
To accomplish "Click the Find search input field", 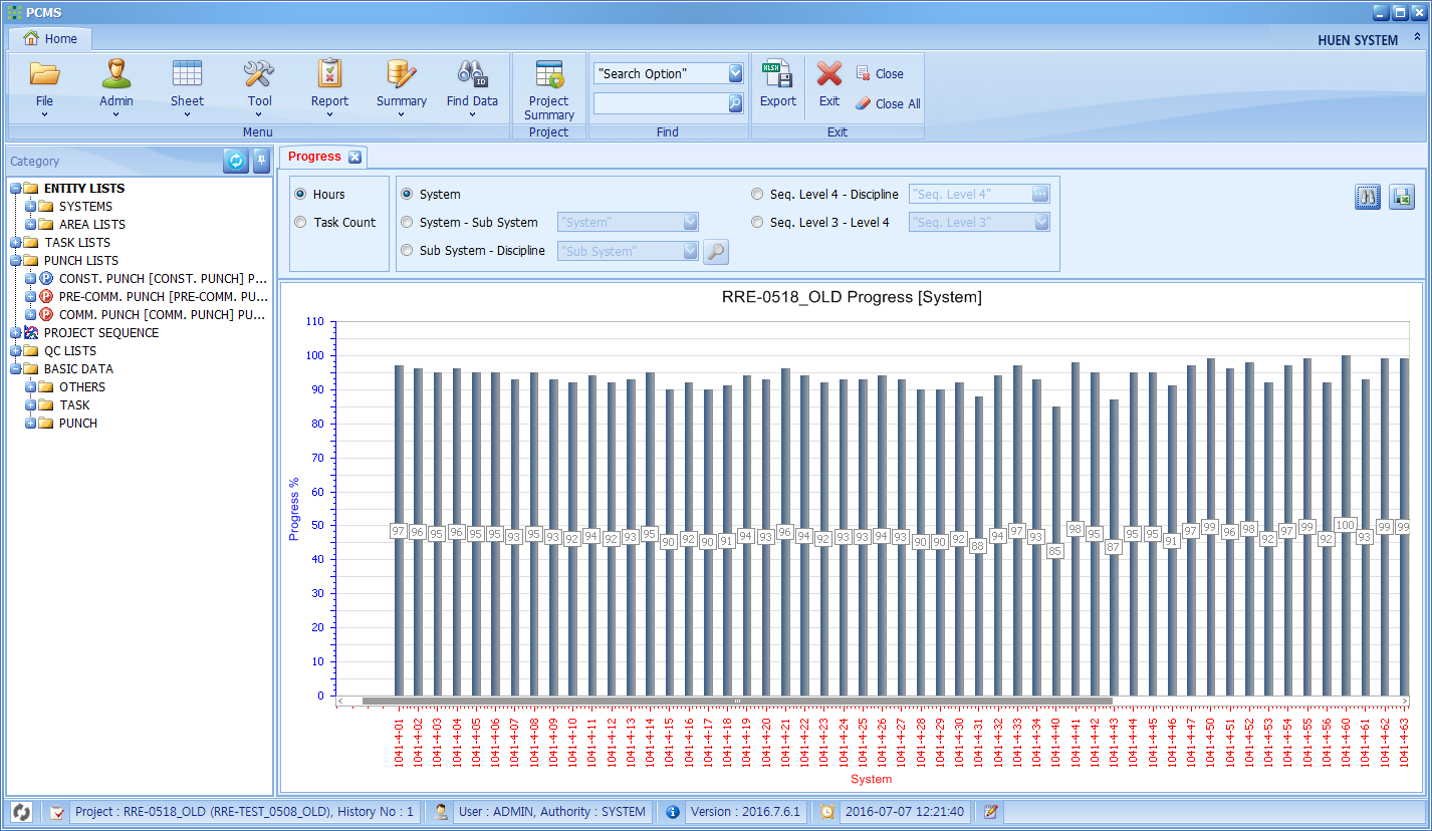I will (660, 103).
